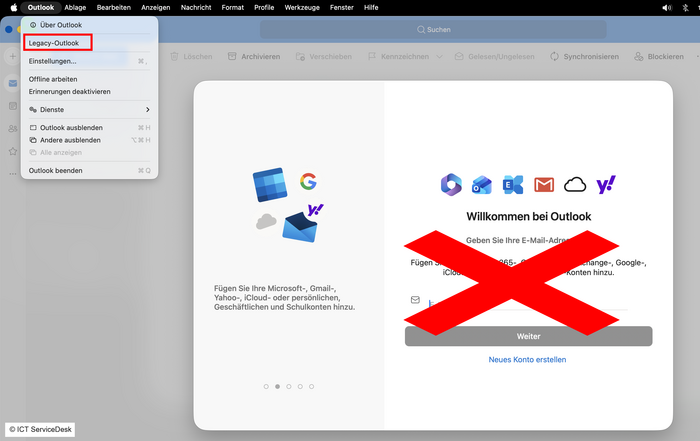Click the Exchange account icon

click(512, 185)
